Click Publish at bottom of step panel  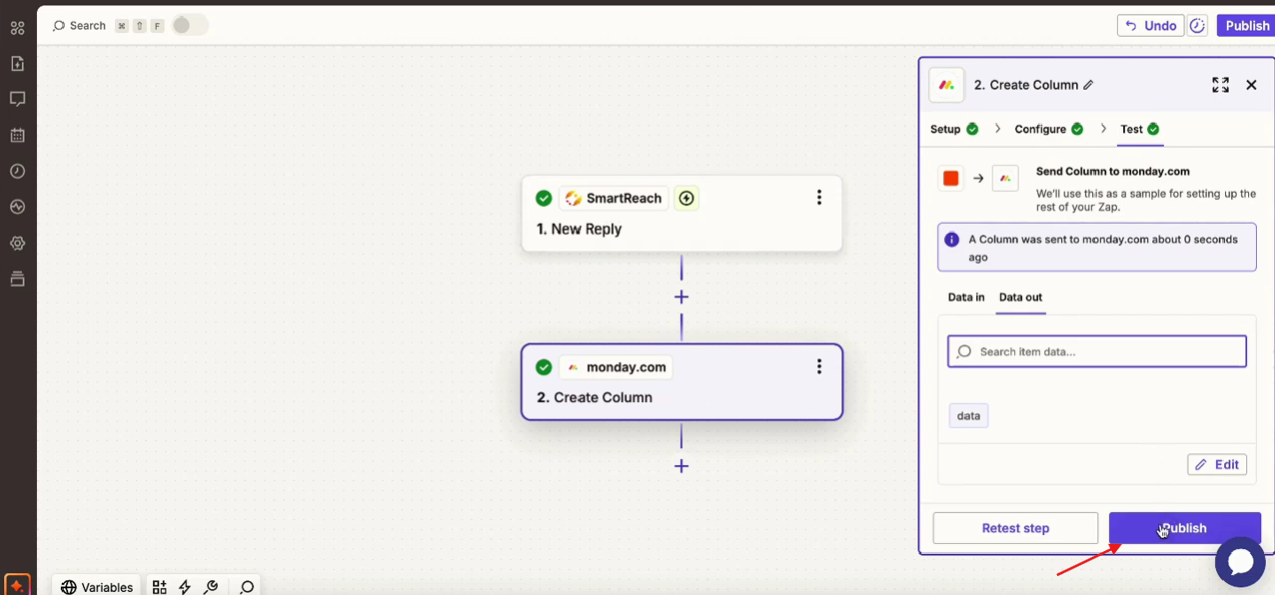1184,528
